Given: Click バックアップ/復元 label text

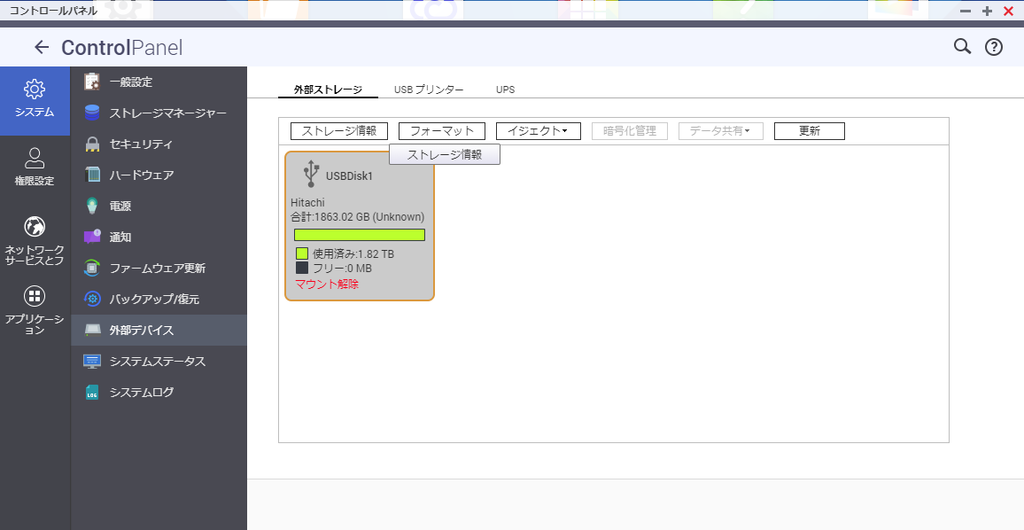Looking at the screenshot, I should (x=154, y=299).
